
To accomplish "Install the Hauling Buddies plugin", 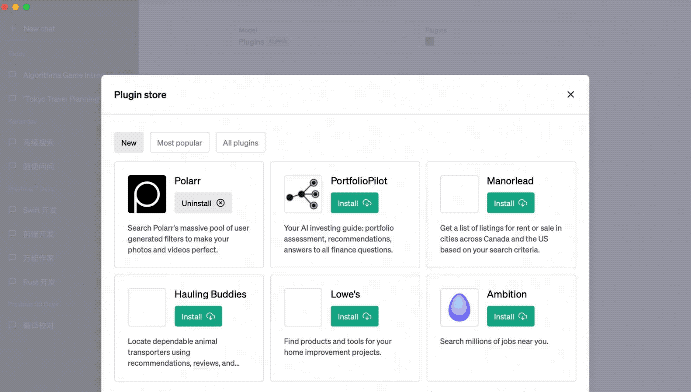I will tap(198, 316).
